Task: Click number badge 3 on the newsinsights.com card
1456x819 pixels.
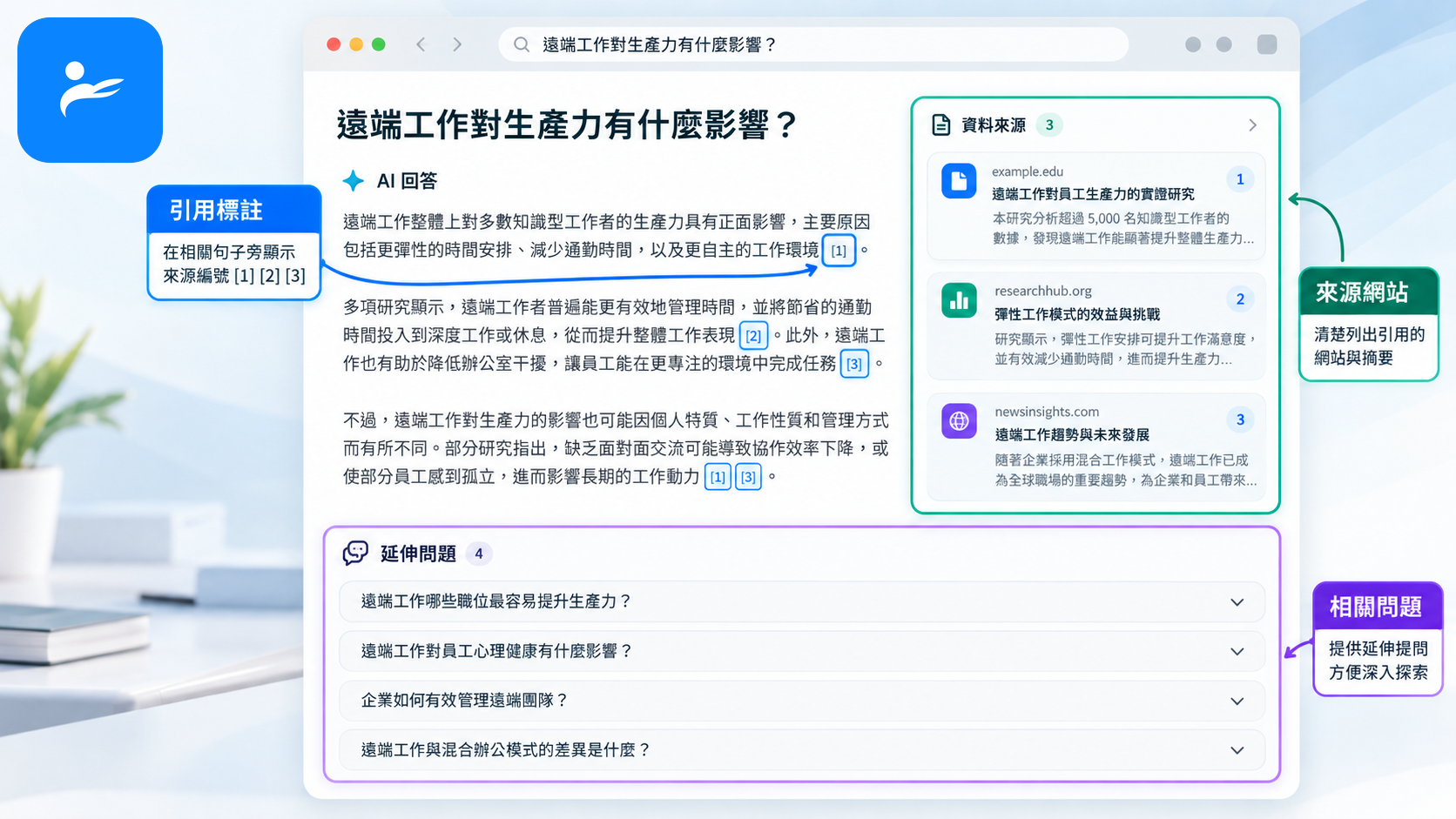Action: tap(1240, 420)
